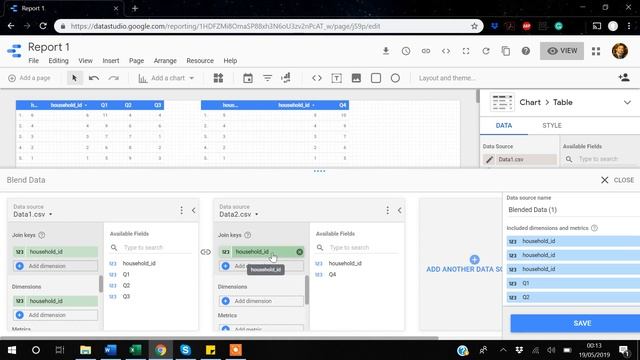Collapse Data2.csv panel arrow

tap(400, 210)
